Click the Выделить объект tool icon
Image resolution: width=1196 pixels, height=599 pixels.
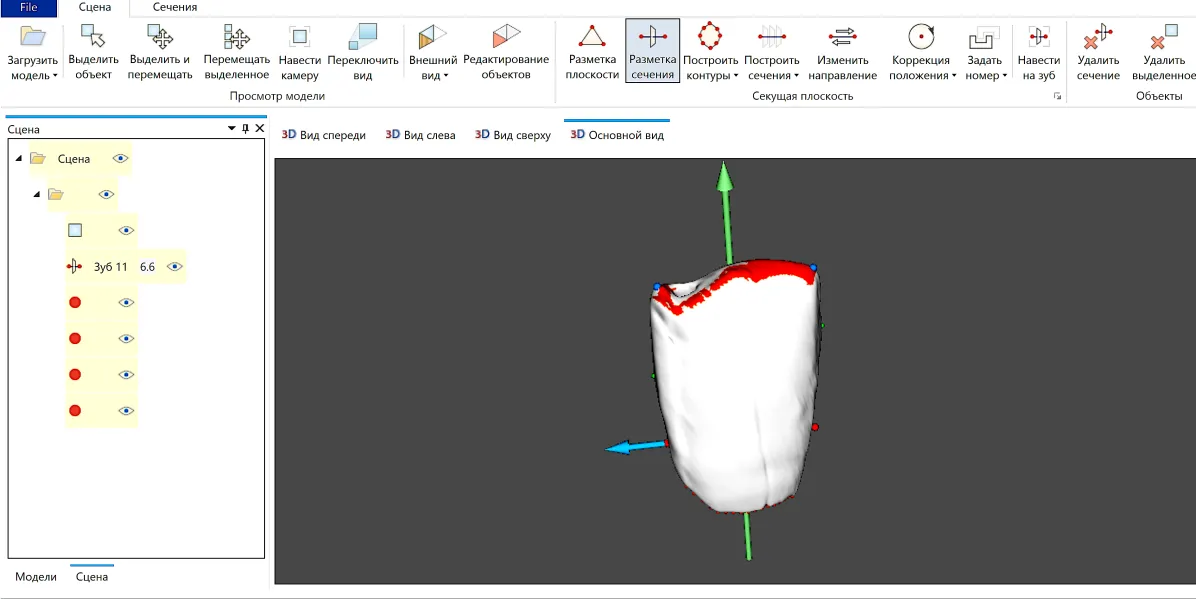pyautogui.click(x=93, y=37)
